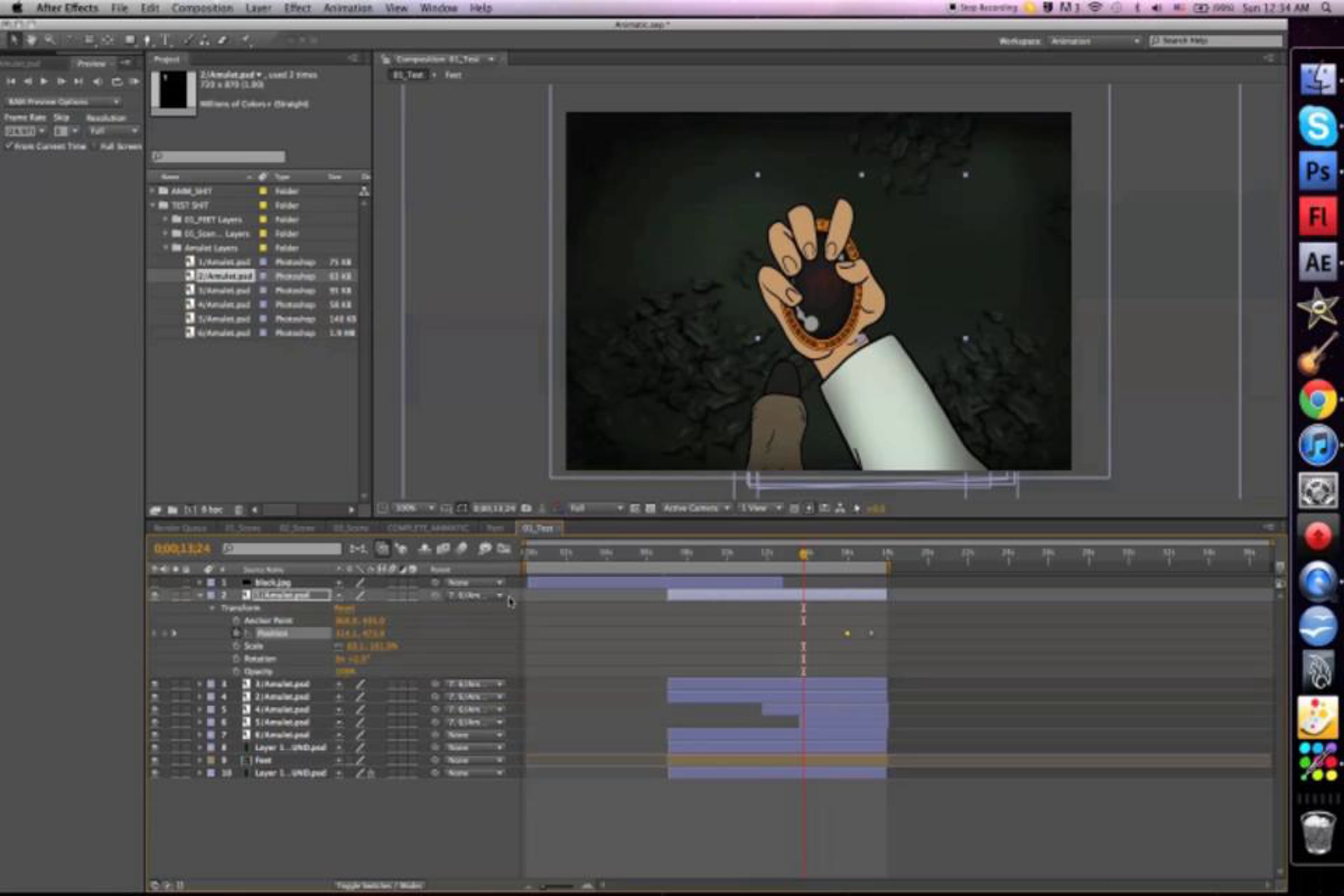Select the Eraser tool
The width and height of the screenshot is (1344, 896).
click(x=222, y=39)
